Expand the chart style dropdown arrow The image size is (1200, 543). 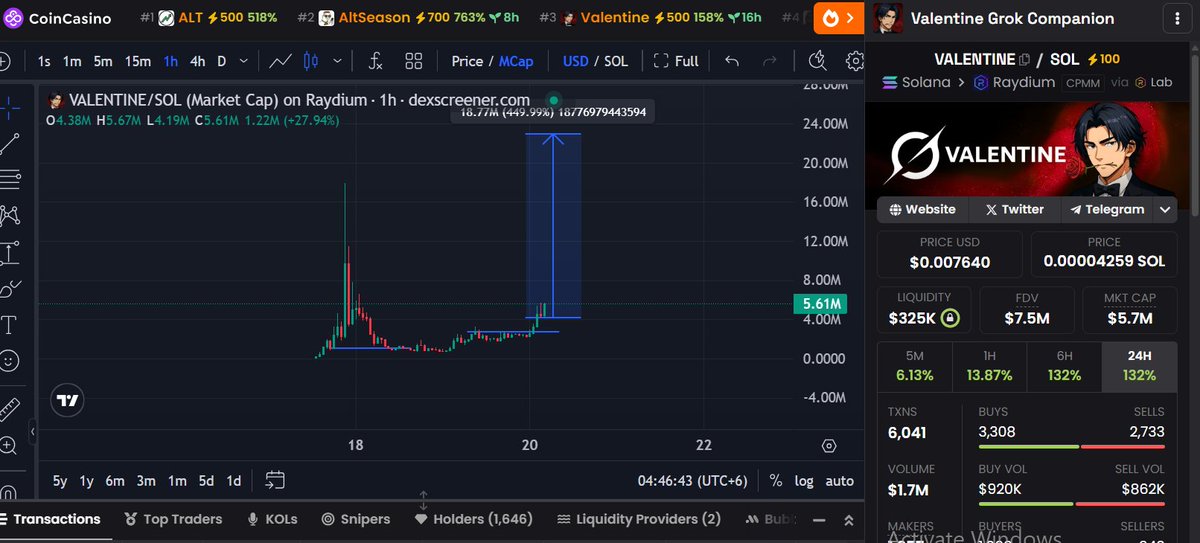(336, 61)
